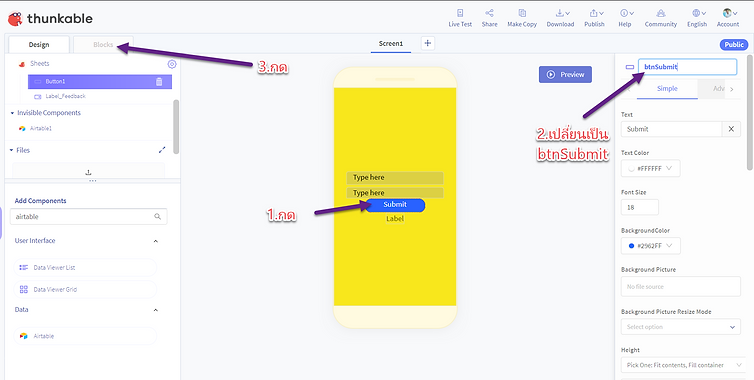Open the Help menu

point(625,18)
